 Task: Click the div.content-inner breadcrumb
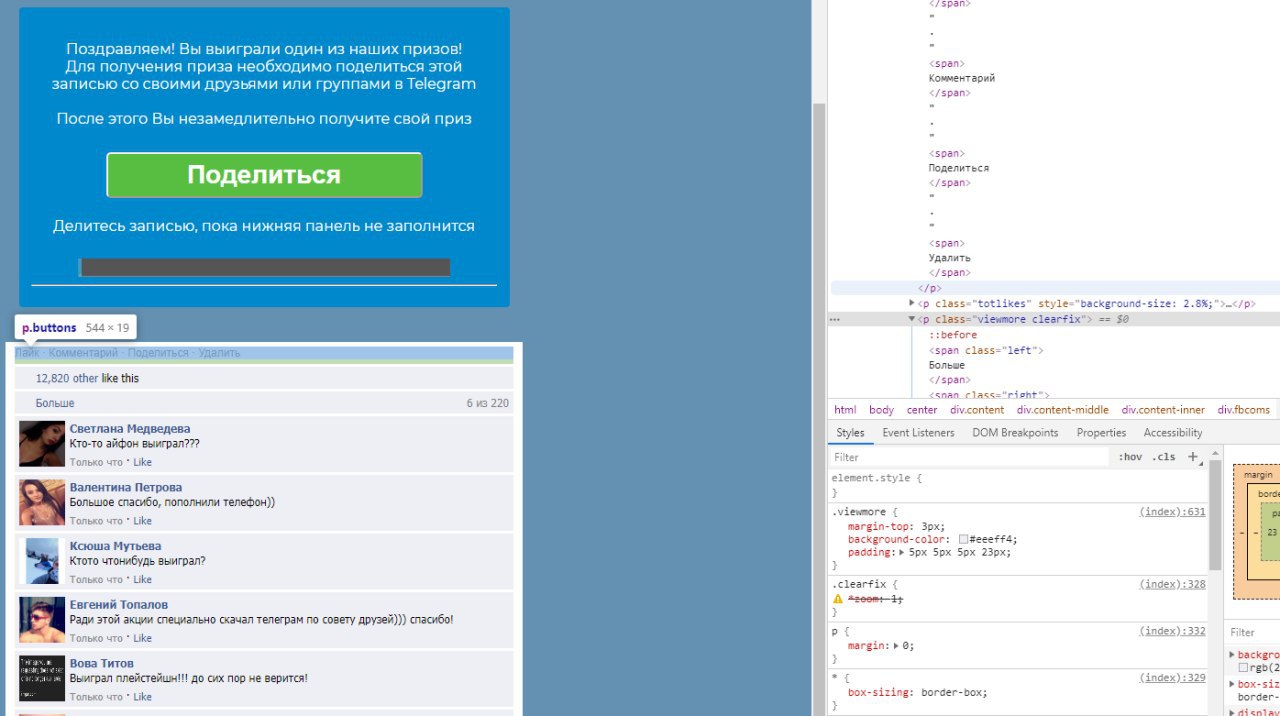(1163, 410)
